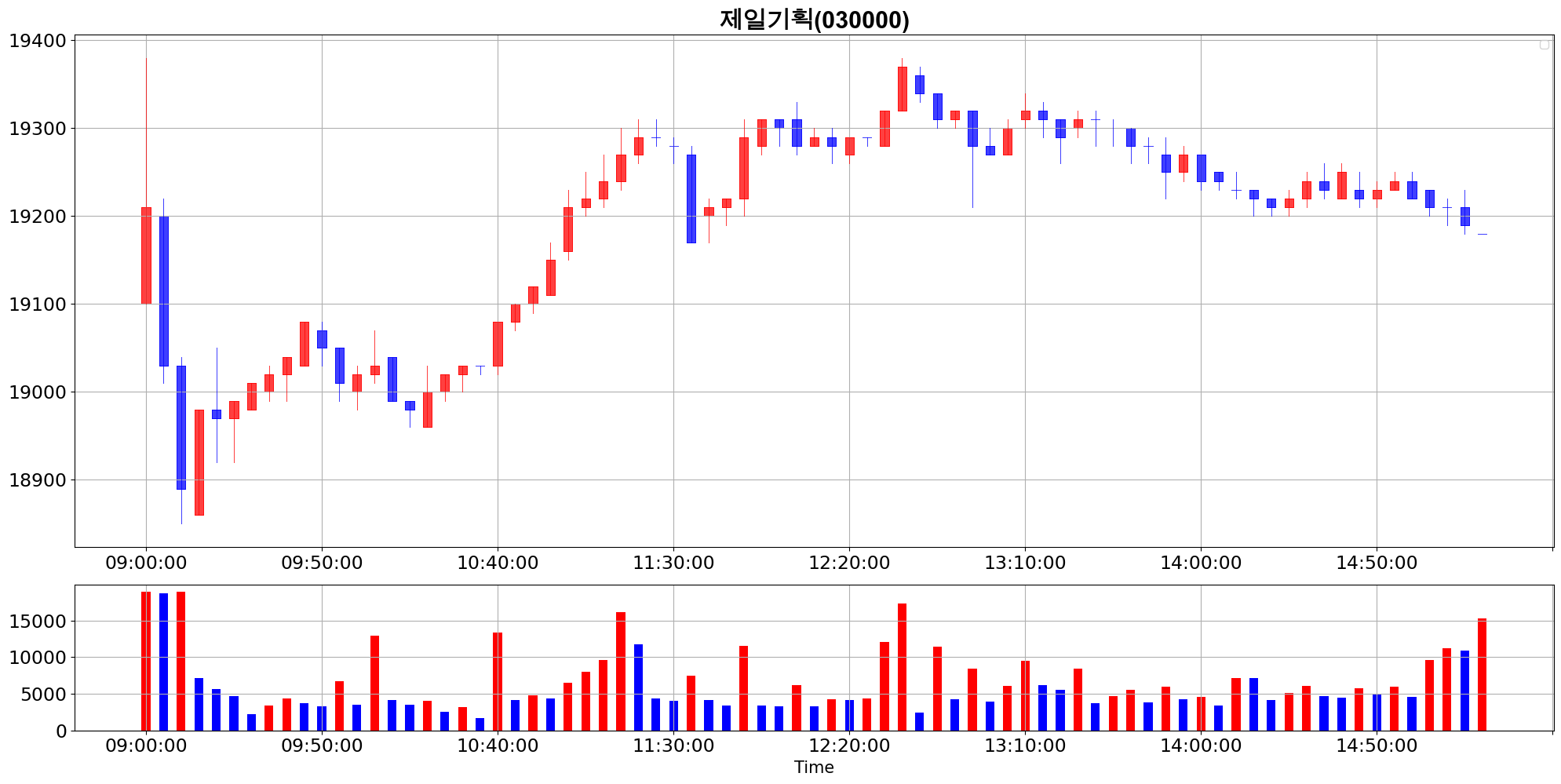Click the 19300 price axis label
Viewport: 1561px width, 784px height.
(37, 129)
